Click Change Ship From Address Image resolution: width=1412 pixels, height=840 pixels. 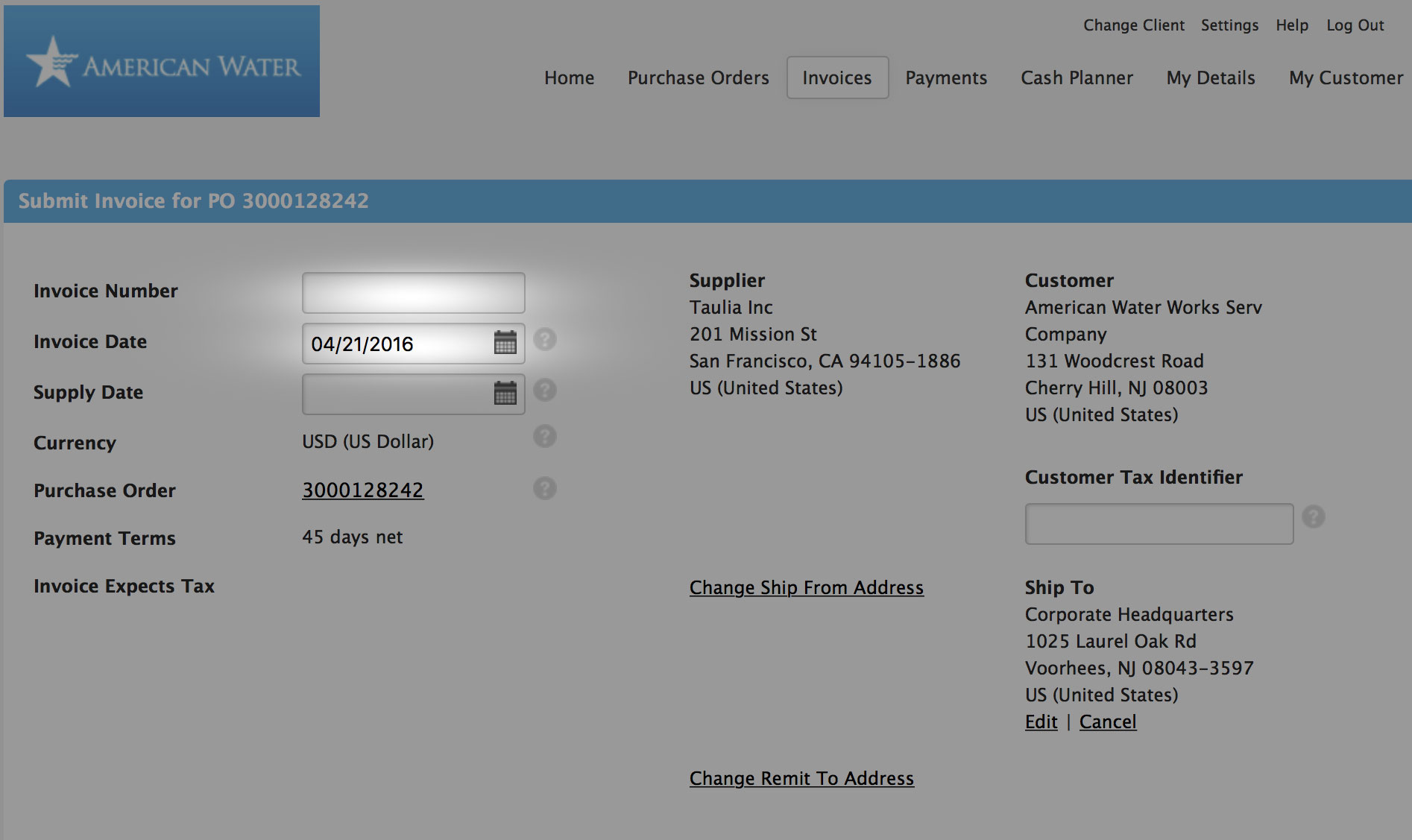coord(807,587)
